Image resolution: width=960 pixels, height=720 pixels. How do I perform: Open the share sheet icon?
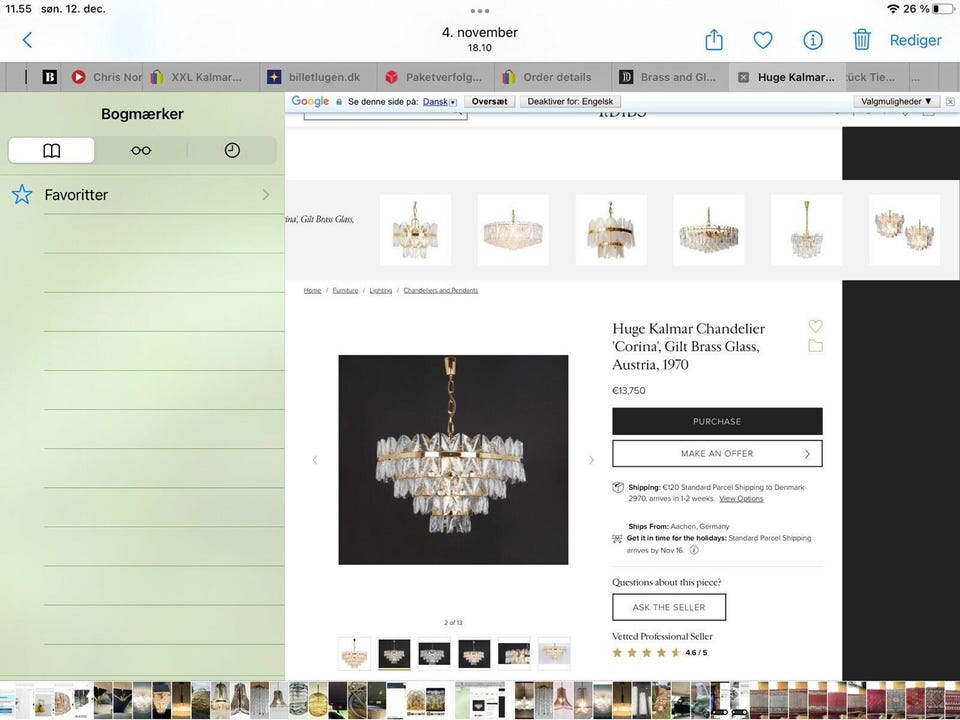tap(714, 40)
